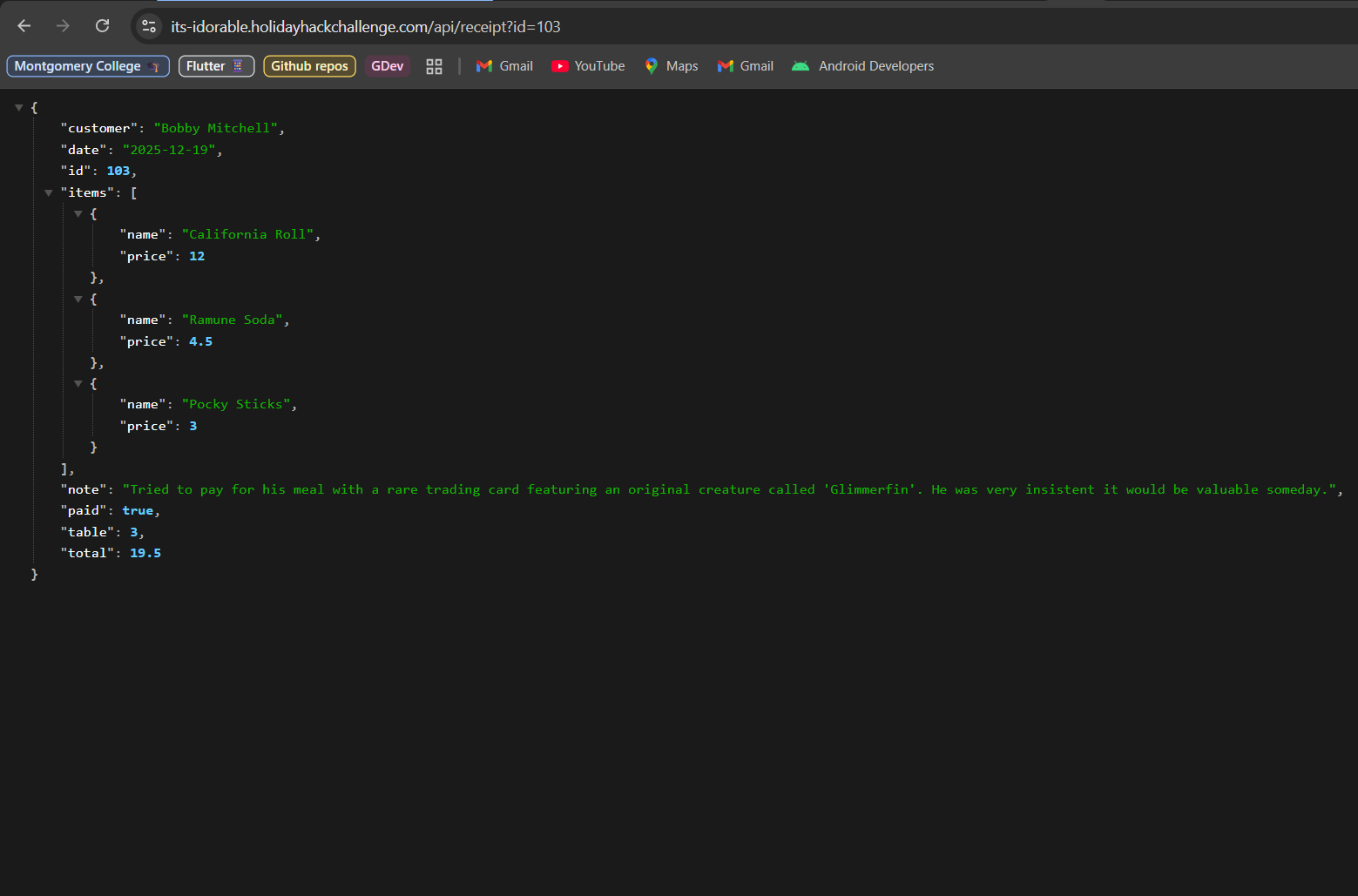Click the browser forward arrow

63,26
